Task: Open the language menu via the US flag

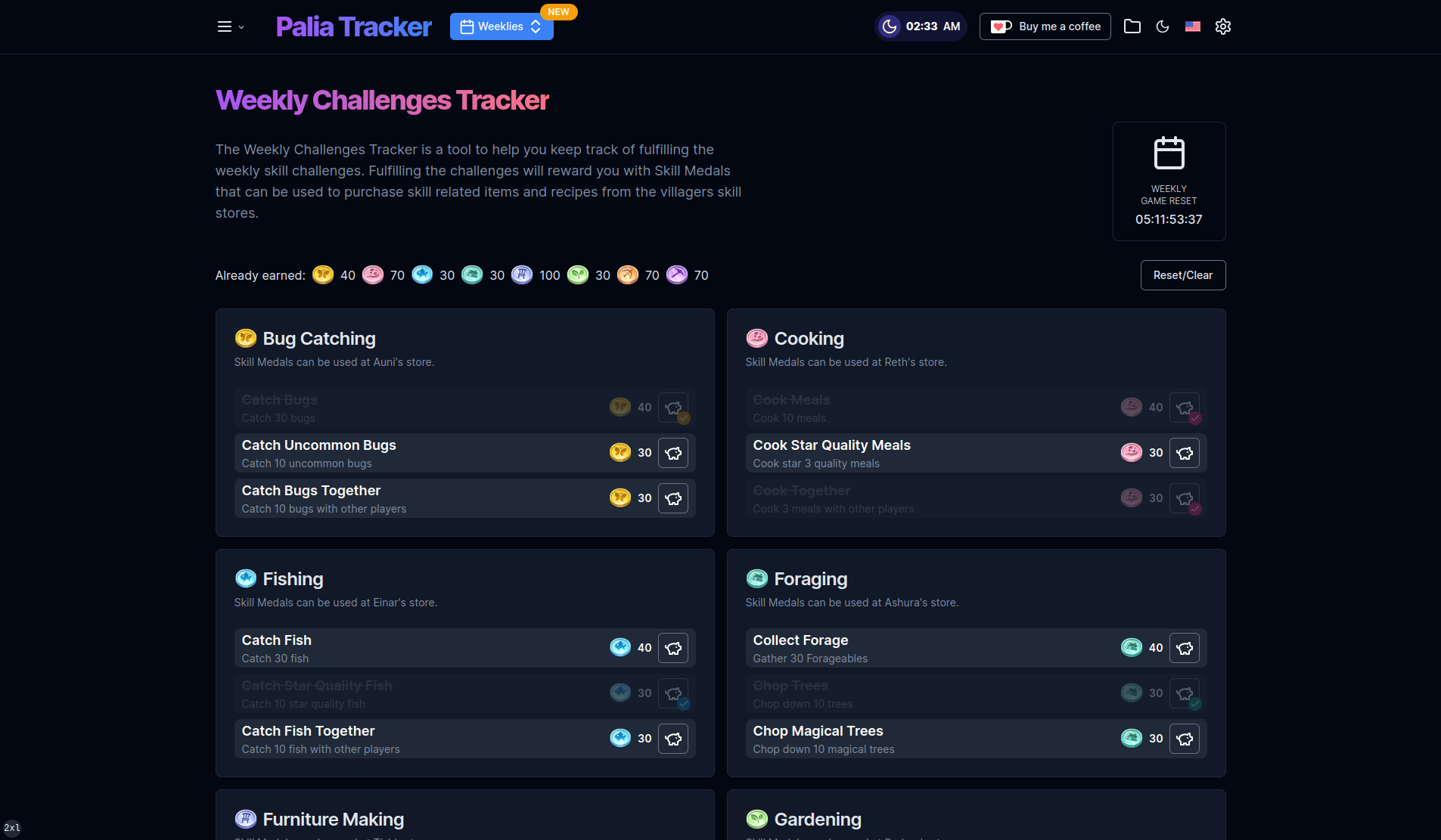Action: click(1193, 26)
